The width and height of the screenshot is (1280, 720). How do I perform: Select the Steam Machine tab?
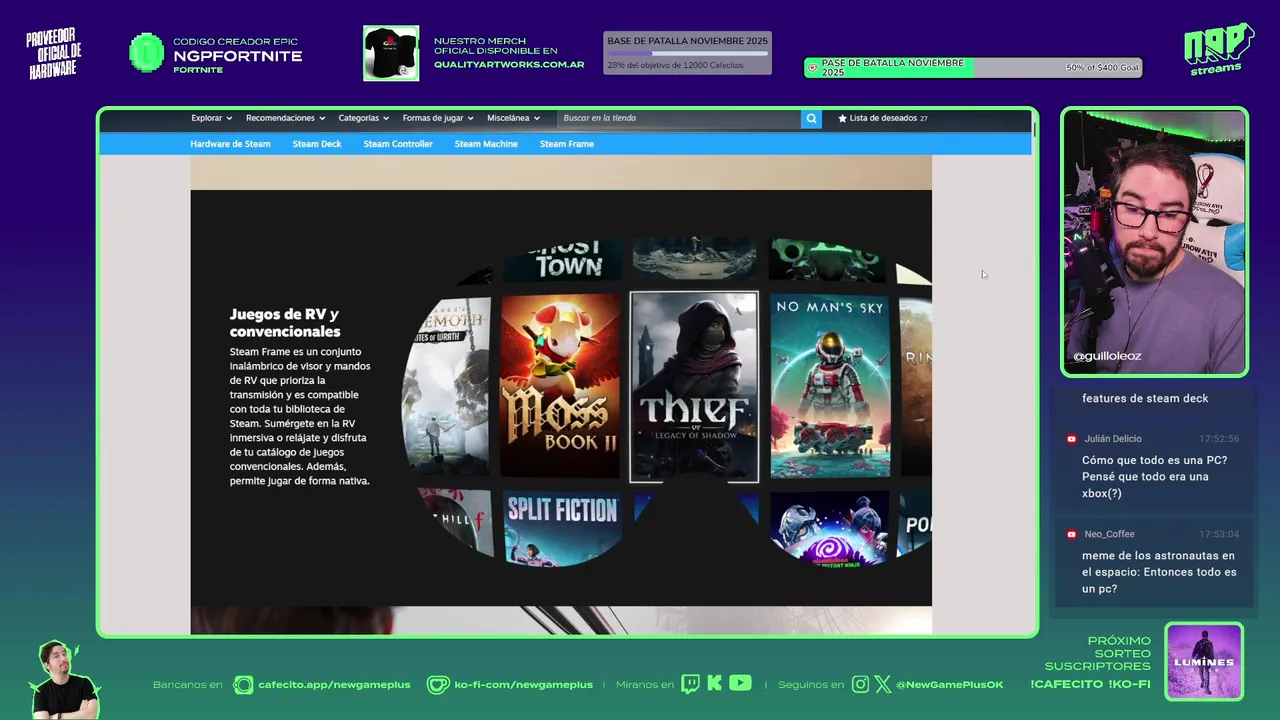click(x=486, y=144)
